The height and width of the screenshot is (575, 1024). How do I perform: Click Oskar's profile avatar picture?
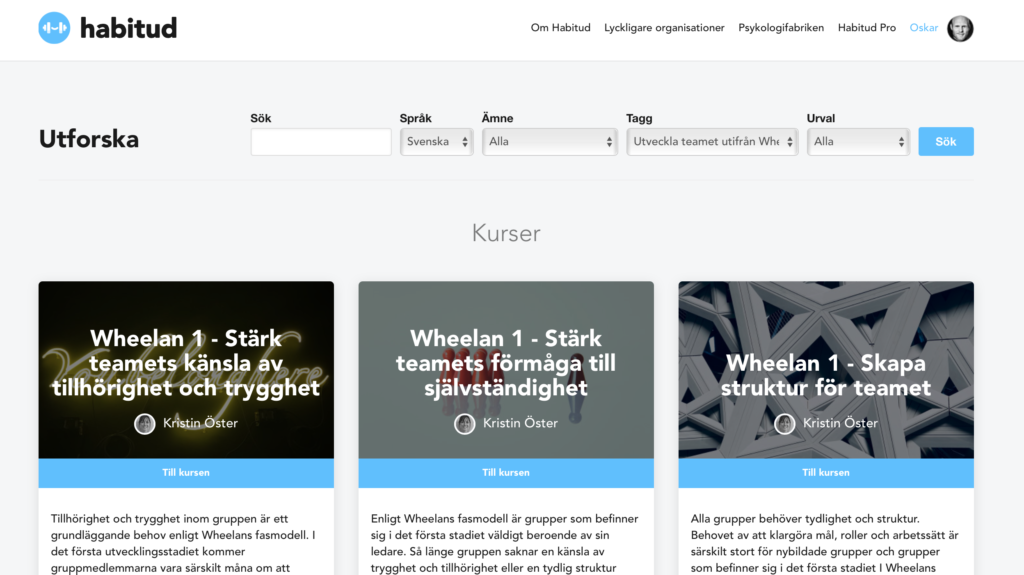(x=960, y=28)
